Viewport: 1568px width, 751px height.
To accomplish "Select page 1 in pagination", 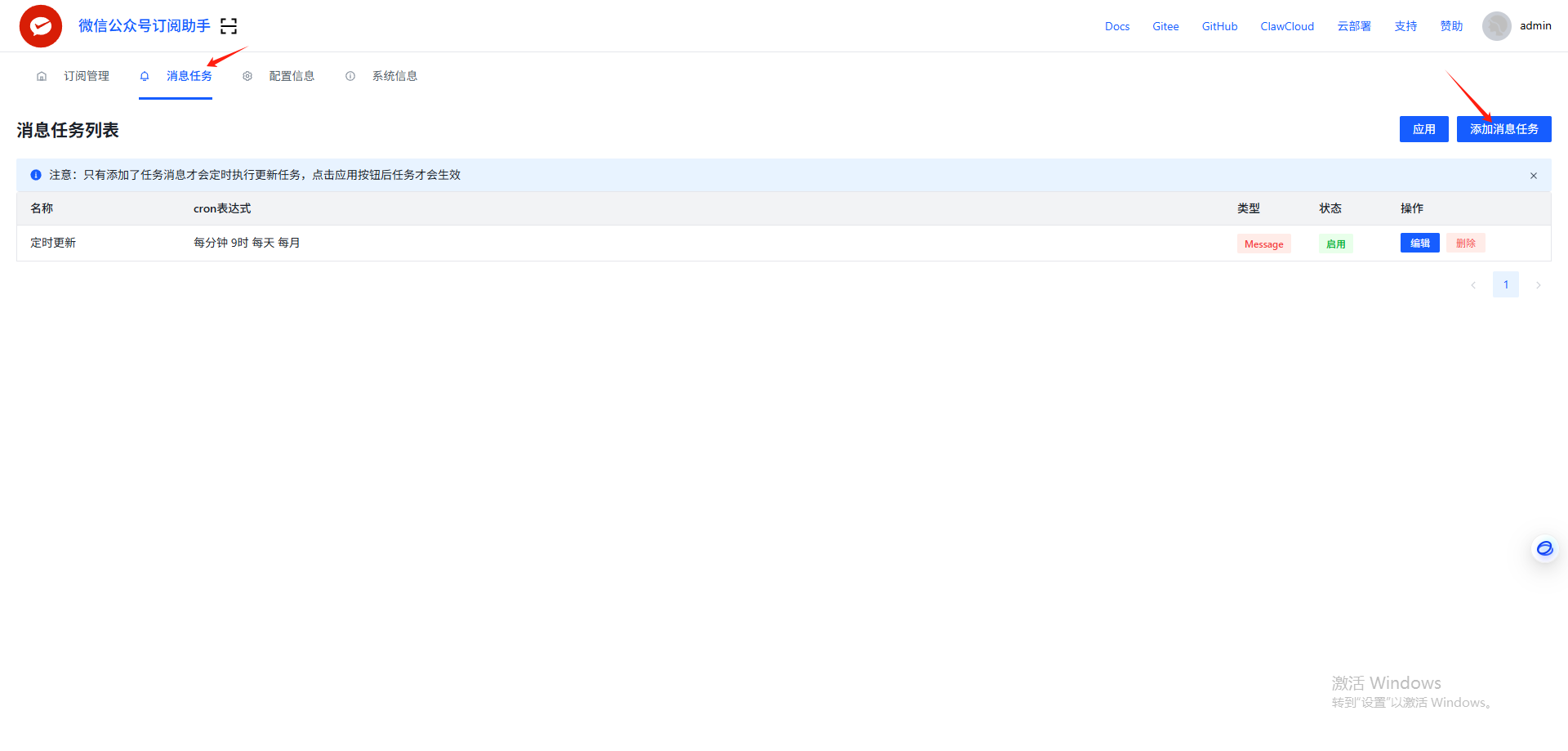I will pyautogui.click(x=1506, y=284).
